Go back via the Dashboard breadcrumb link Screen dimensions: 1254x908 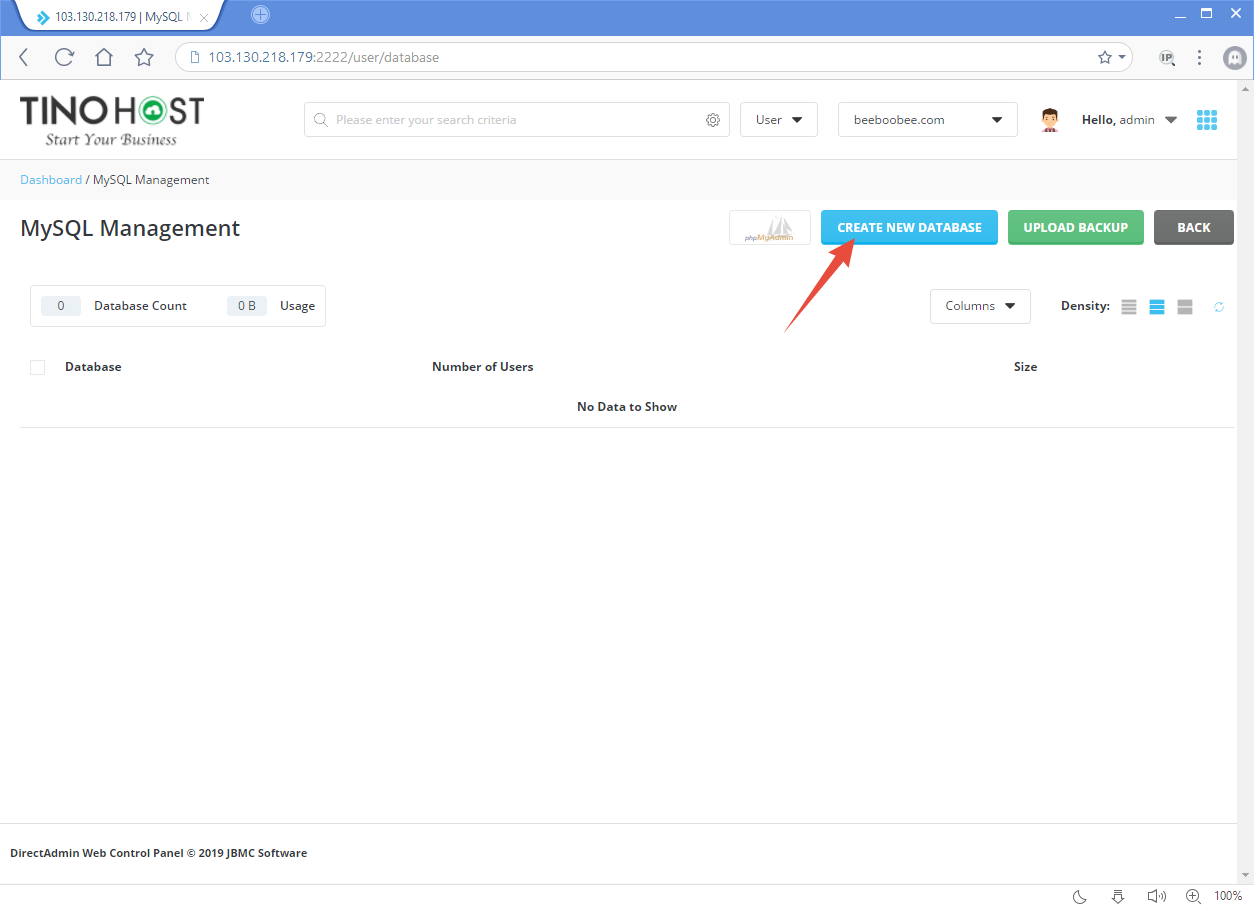[51, 179]
